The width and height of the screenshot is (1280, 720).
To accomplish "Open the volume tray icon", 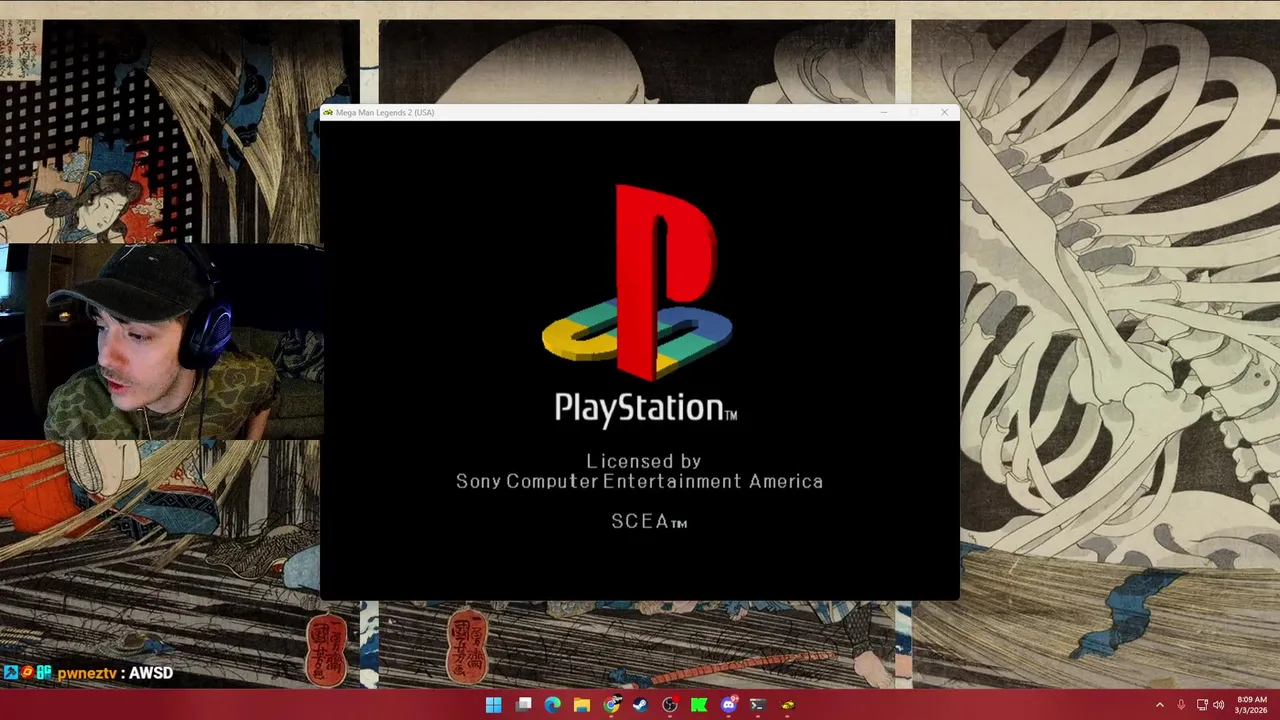I will (1218, 705).
